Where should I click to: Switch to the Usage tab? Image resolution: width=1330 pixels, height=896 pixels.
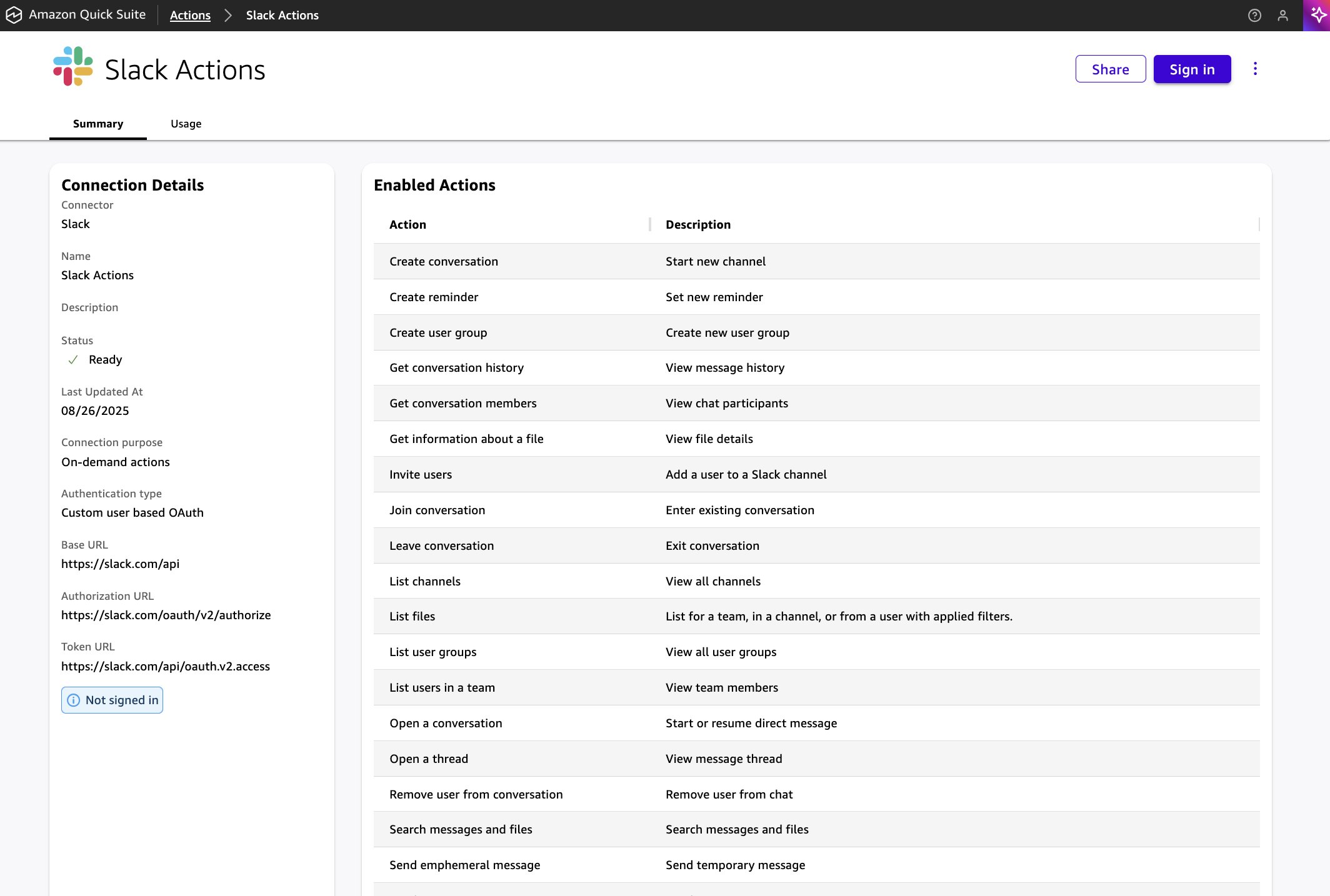coord(186,124)
